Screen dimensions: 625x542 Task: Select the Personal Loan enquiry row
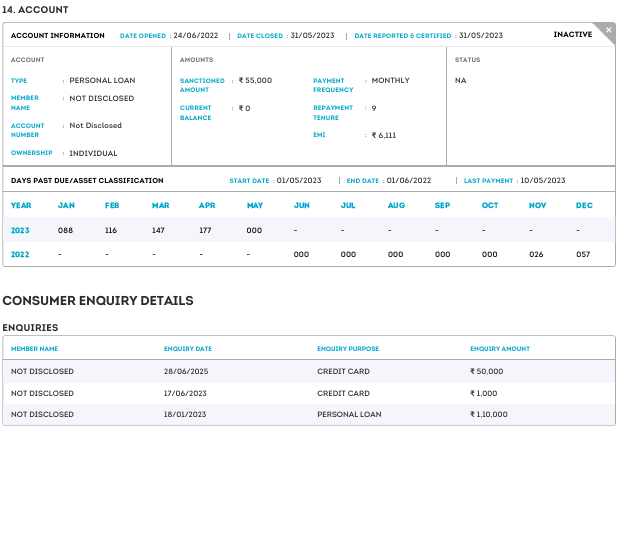[308, 414]
